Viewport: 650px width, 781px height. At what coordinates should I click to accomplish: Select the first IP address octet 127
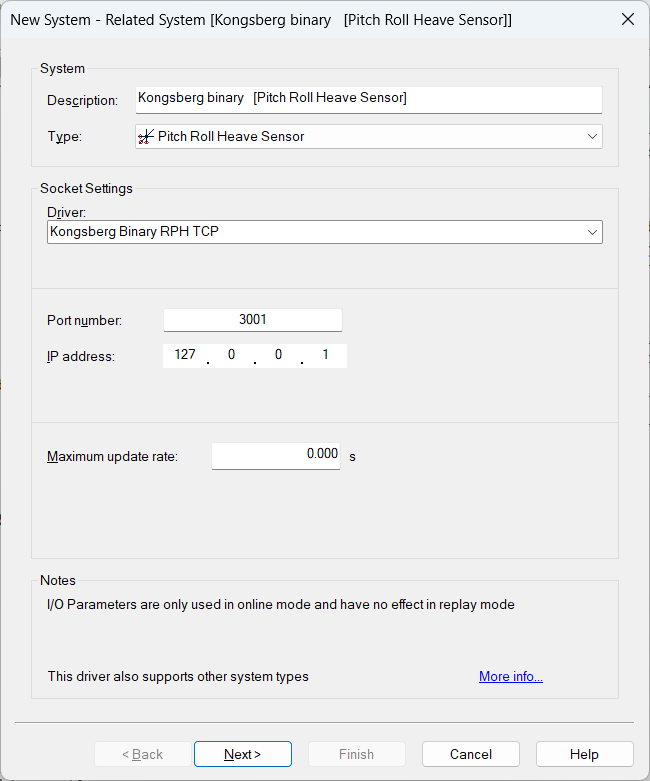pos(185,355)
